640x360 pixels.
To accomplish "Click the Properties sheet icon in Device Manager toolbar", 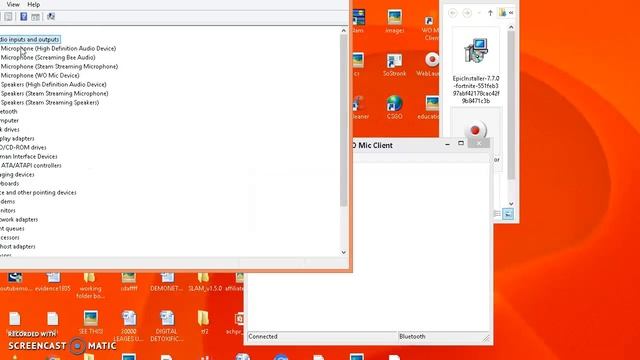I will 36,17.
